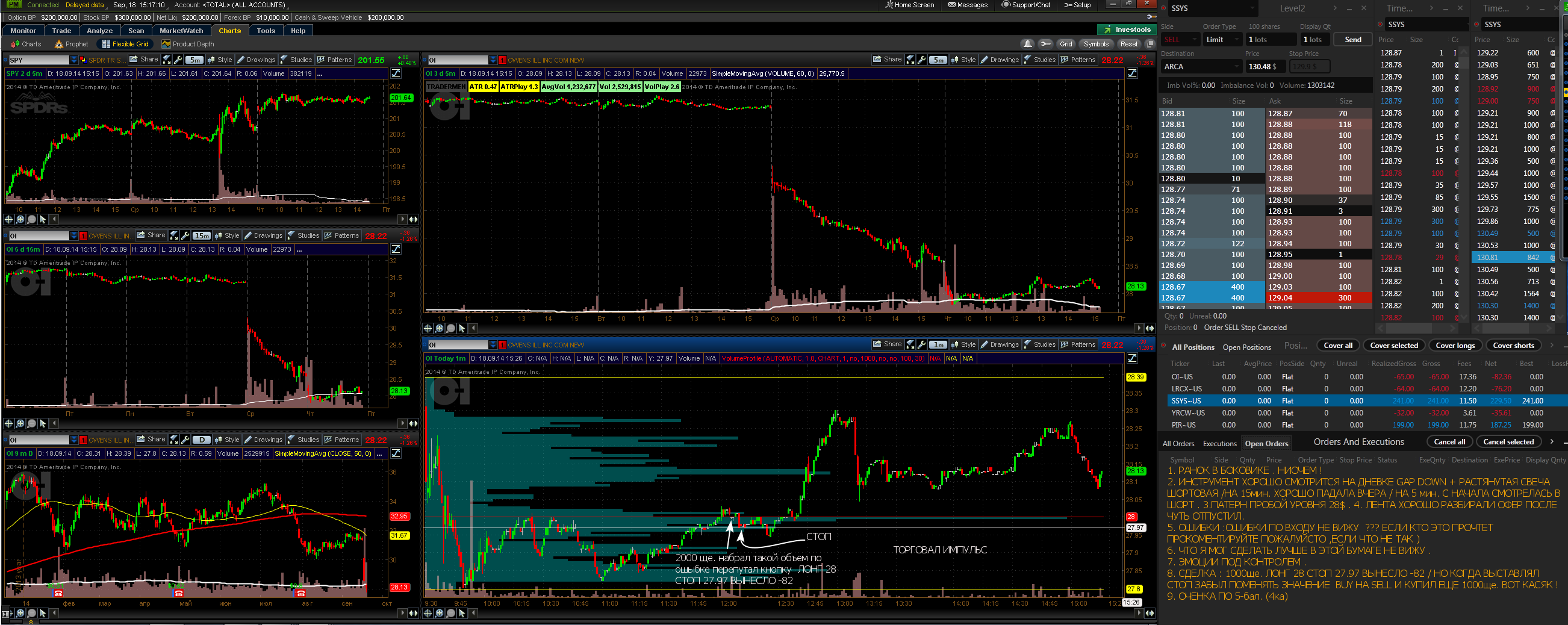Toggle red link dot beside SSYS Level2 symbol

[x=1163, y=8]
